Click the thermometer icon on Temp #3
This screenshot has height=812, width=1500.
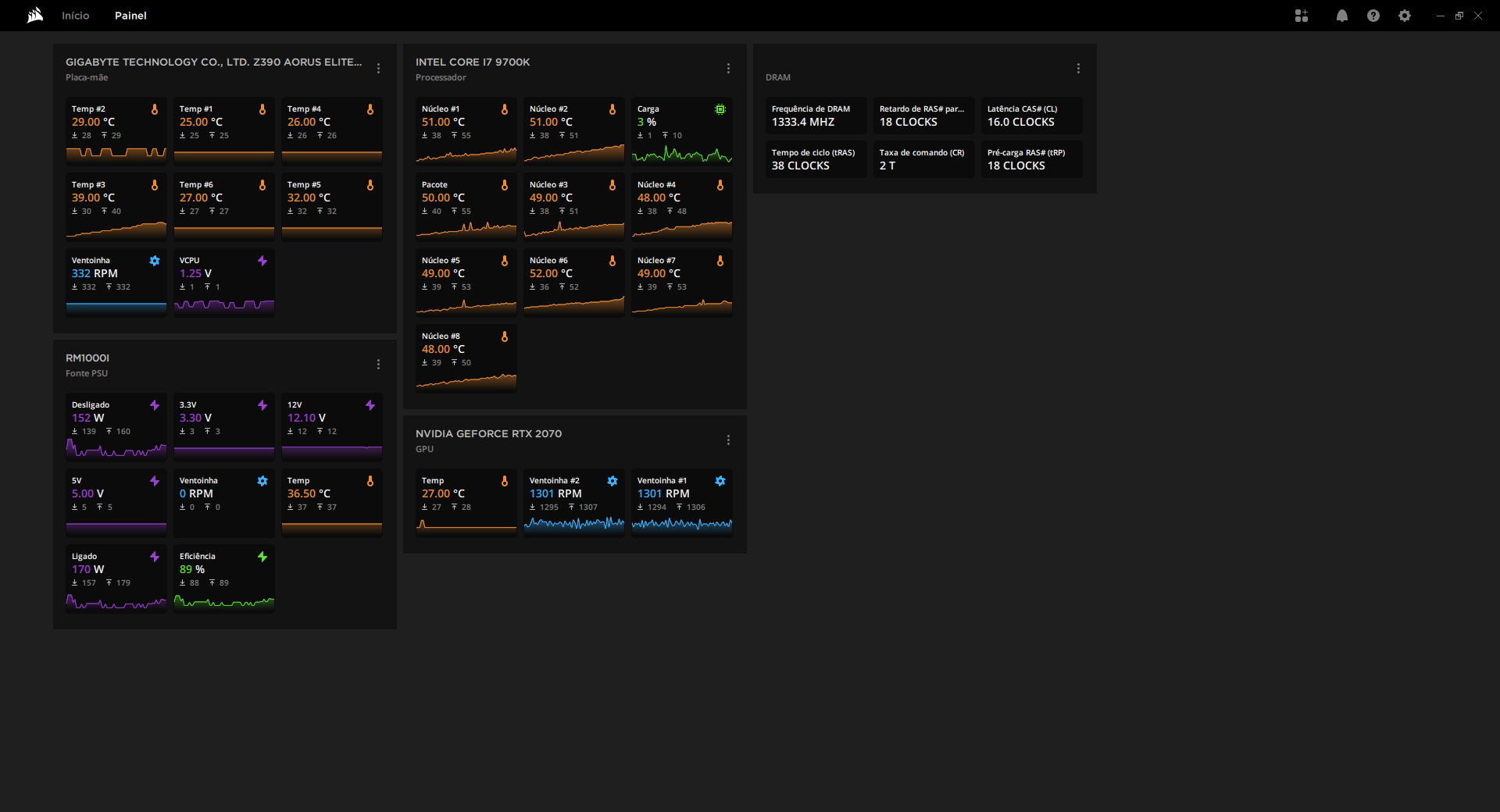click(155, 185)
